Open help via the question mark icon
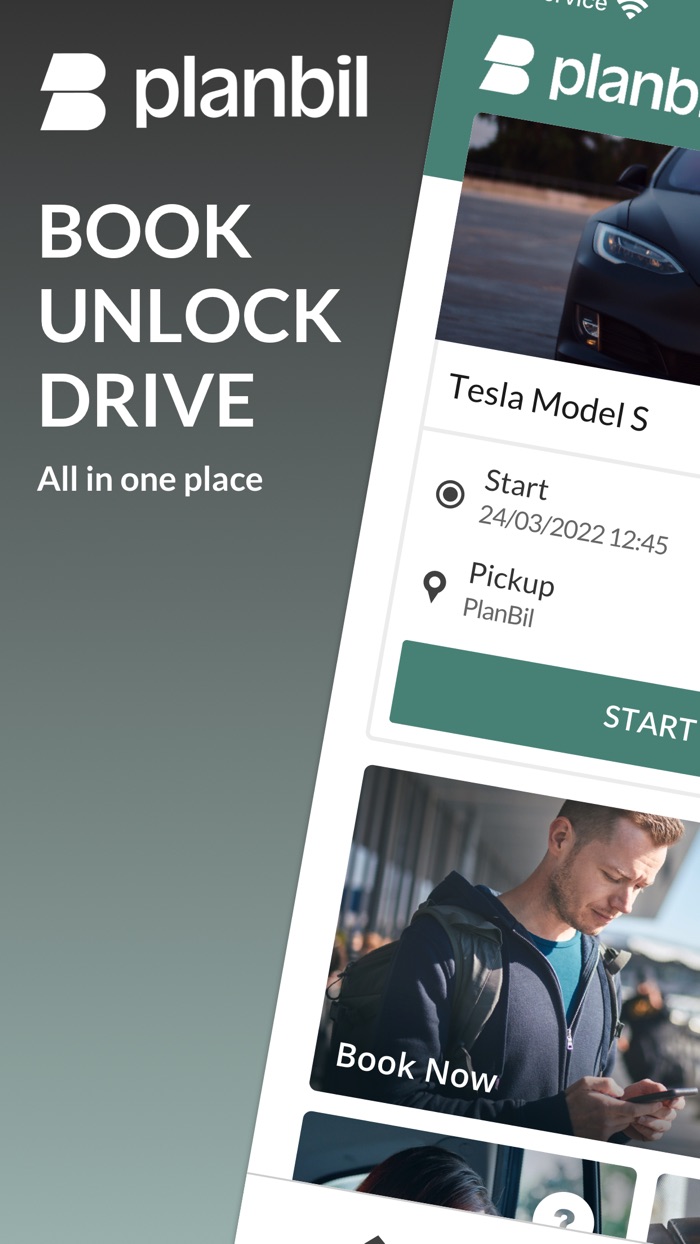This screenshot has width=700, height=1244. [563, 1220]
